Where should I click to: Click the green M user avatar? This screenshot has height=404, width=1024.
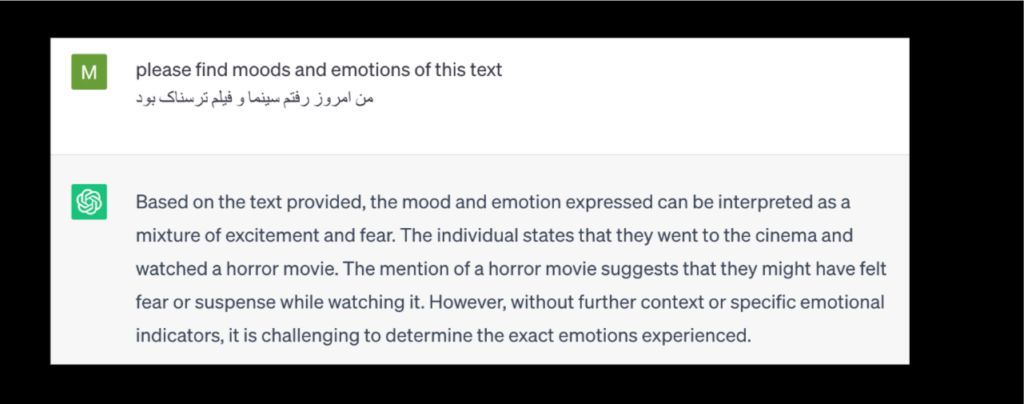(x=89, y=72)
